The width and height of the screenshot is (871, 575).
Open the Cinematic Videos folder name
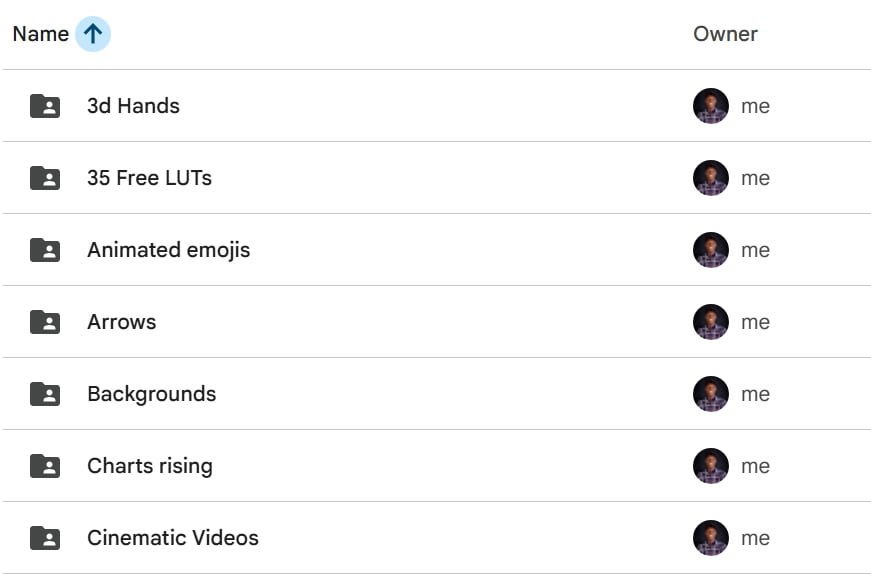[172, 538]
